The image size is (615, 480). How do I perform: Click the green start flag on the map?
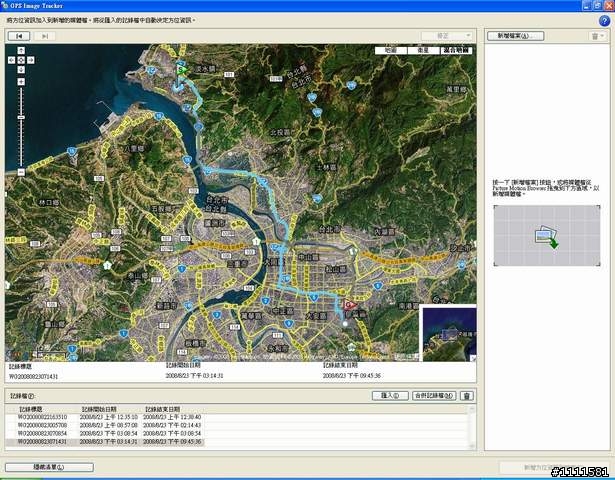pos(181,70)
